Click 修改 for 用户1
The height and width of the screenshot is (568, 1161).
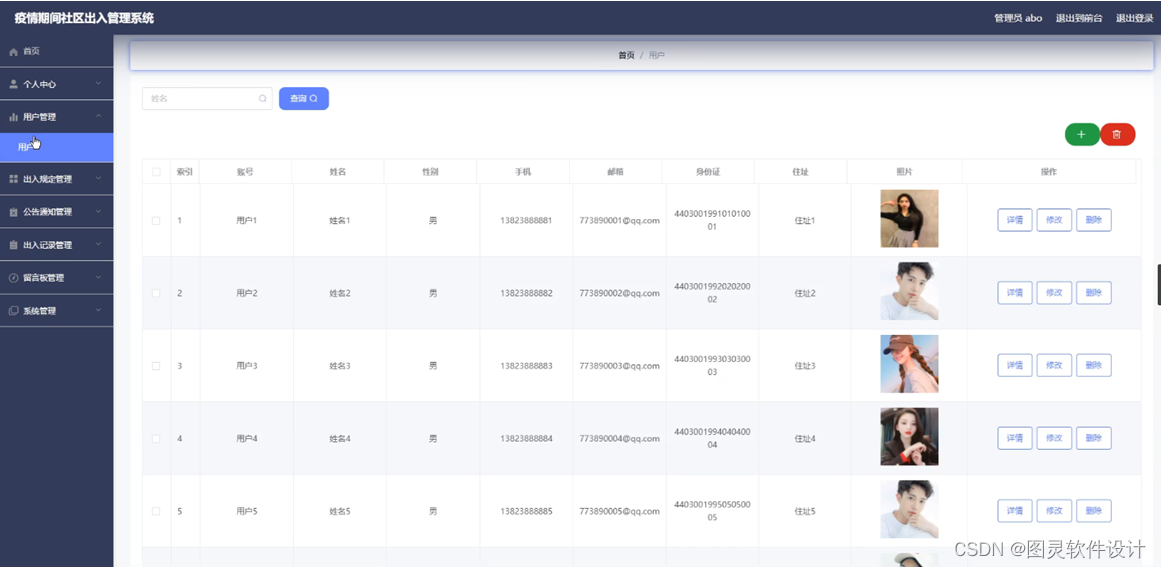tap(1054, 220)
